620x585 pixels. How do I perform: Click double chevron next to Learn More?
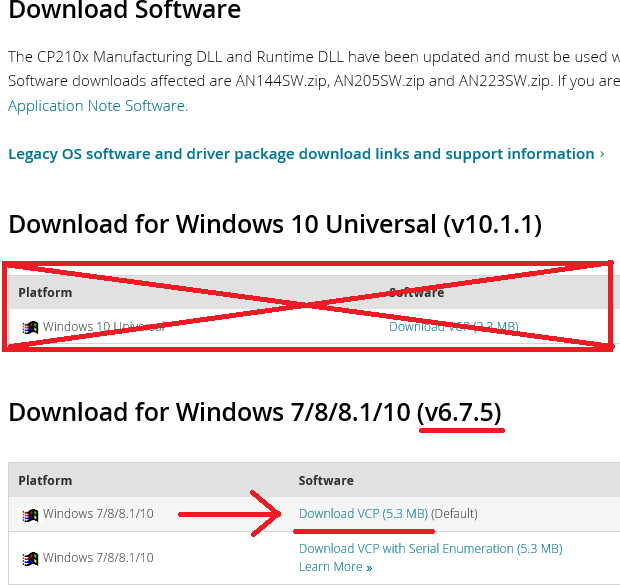click(x=369, y=568)
